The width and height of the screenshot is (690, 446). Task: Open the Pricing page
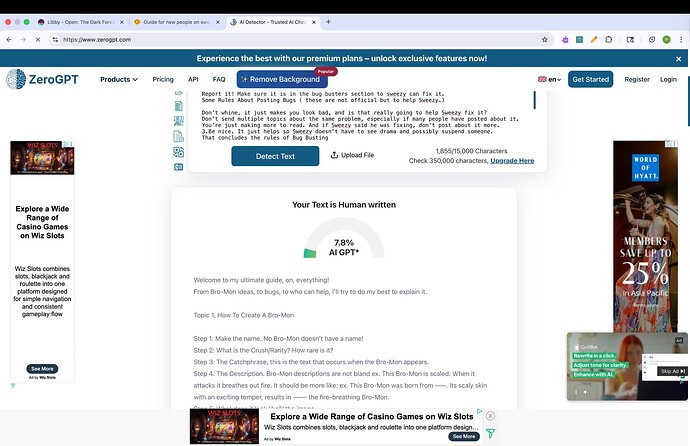[163, 79]
